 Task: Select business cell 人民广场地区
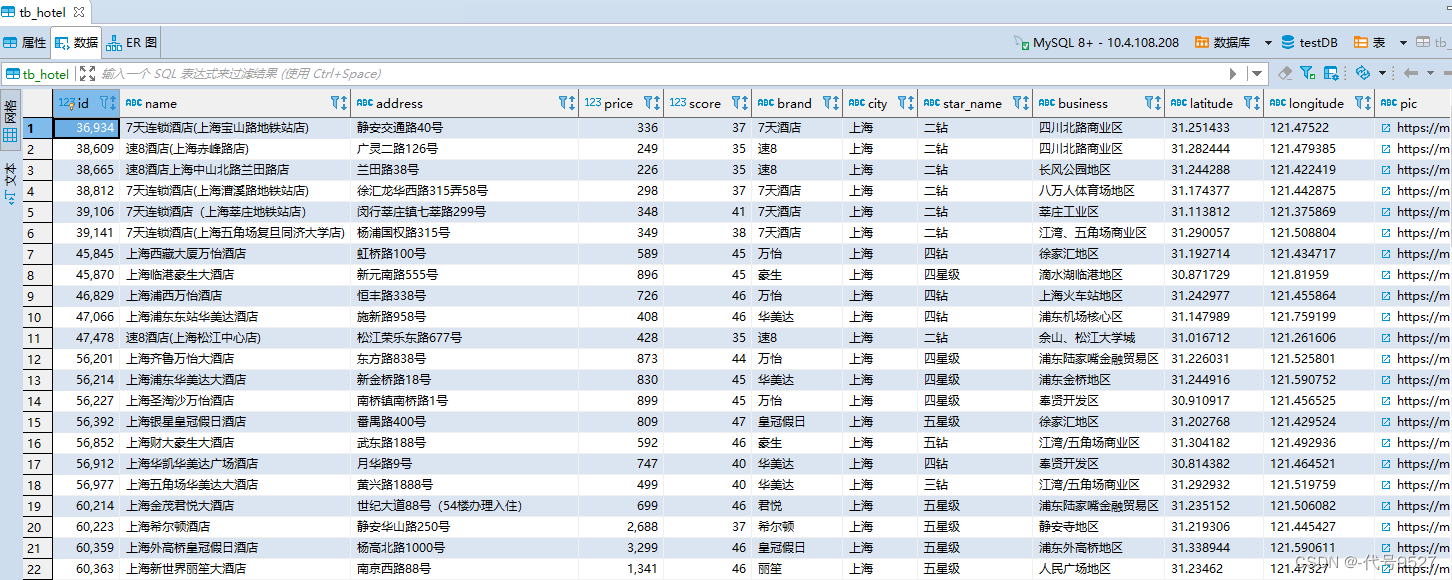point(1098,569)
